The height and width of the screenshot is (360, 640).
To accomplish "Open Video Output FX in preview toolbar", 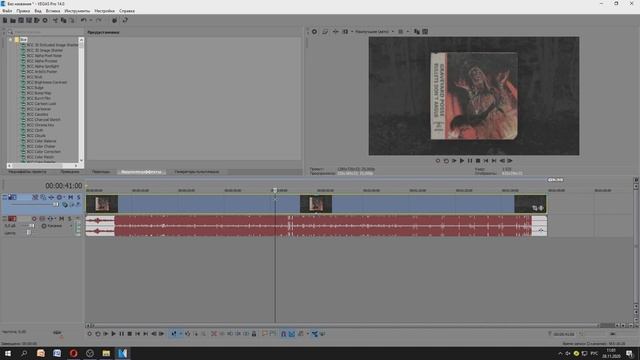I will 335,31.
